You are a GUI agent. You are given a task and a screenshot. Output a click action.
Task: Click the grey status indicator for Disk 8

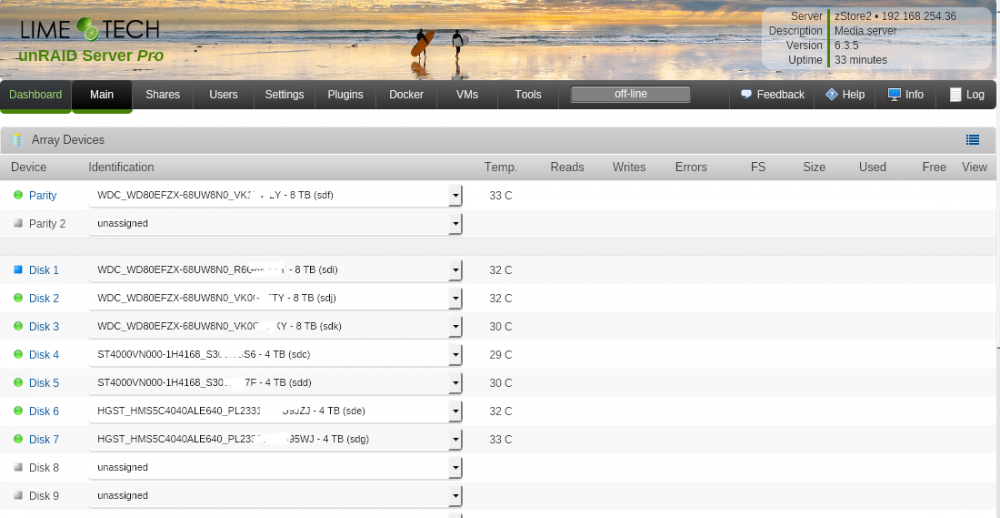[18, 467]
